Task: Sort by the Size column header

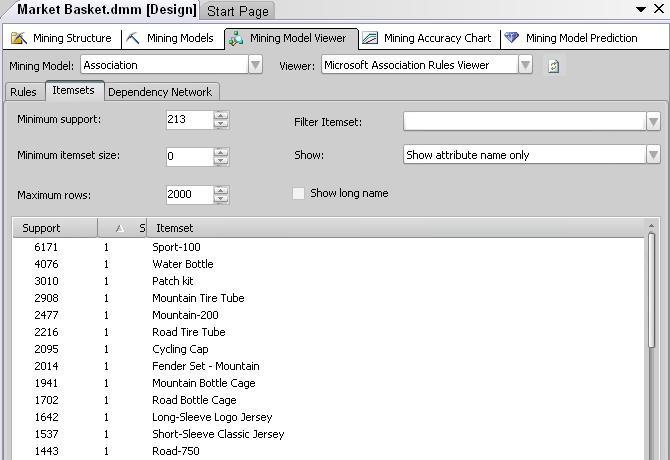Action: [x=122, y=228]
